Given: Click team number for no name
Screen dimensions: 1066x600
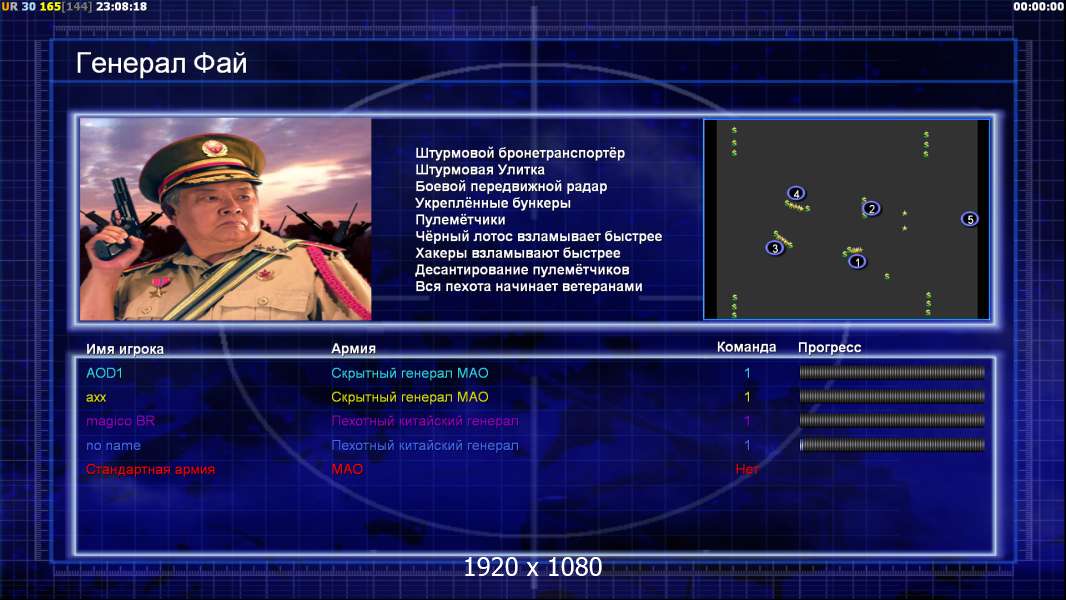Looking at the screenshot, I should [x=746, y=446].
